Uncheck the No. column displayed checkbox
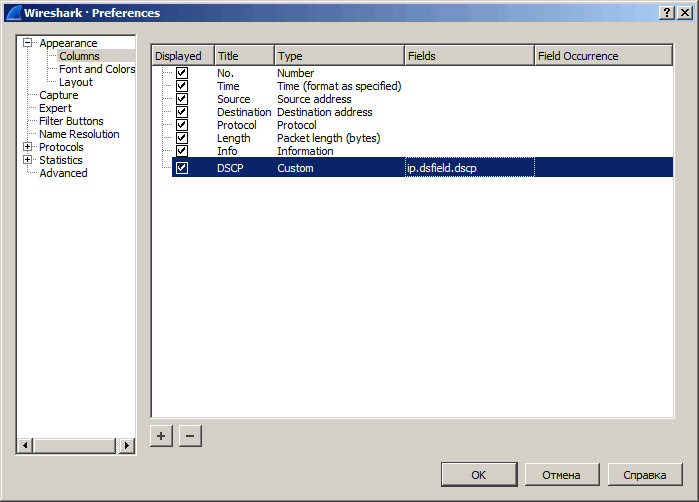The width and height of the screenshot is (699, 502). (182, 73)
